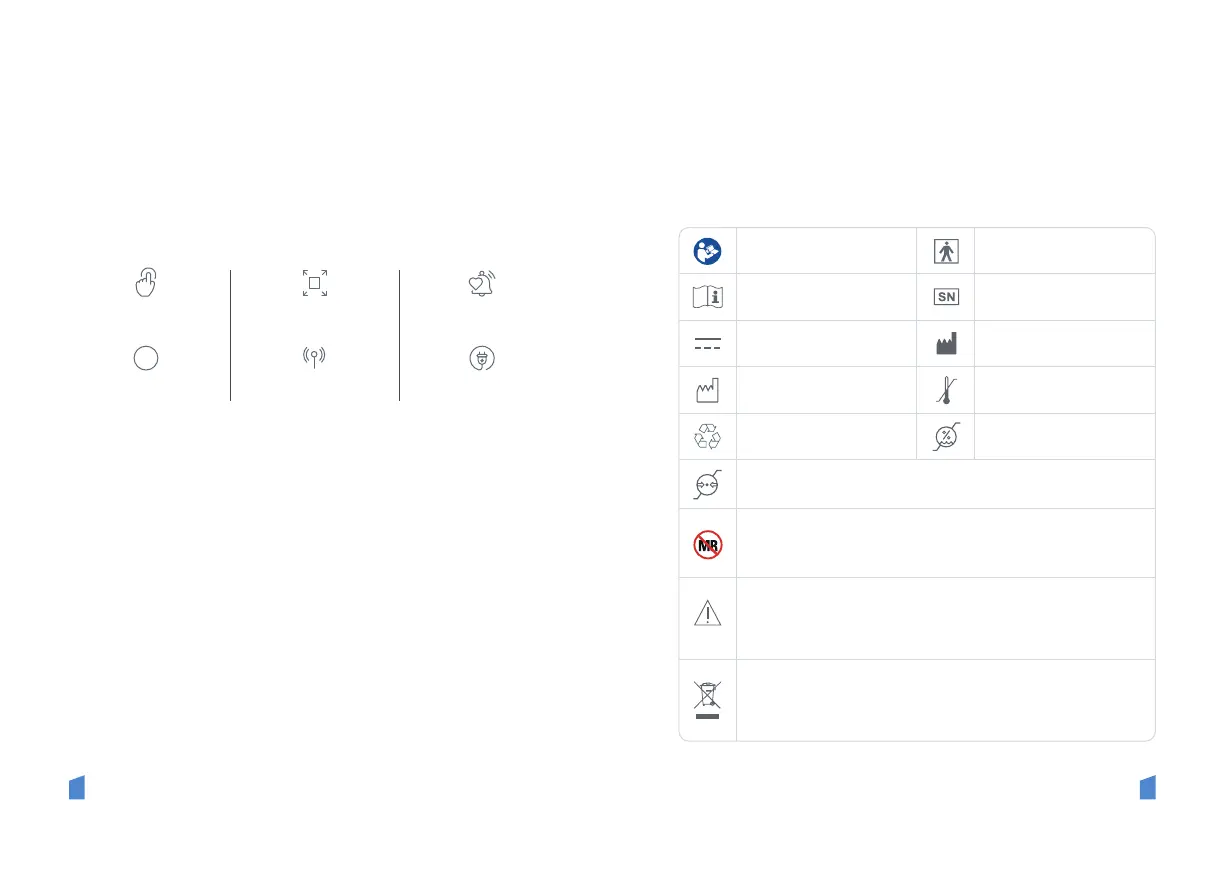Select the wireless signal antenna icon
The height and width of the screenshot is (873, 1225).
[x=315, y=358]
